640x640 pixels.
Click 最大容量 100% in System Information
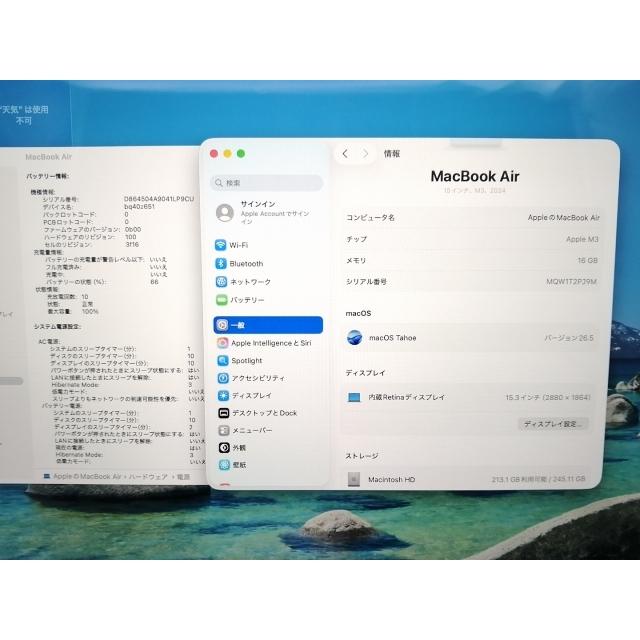click(73, 311)
